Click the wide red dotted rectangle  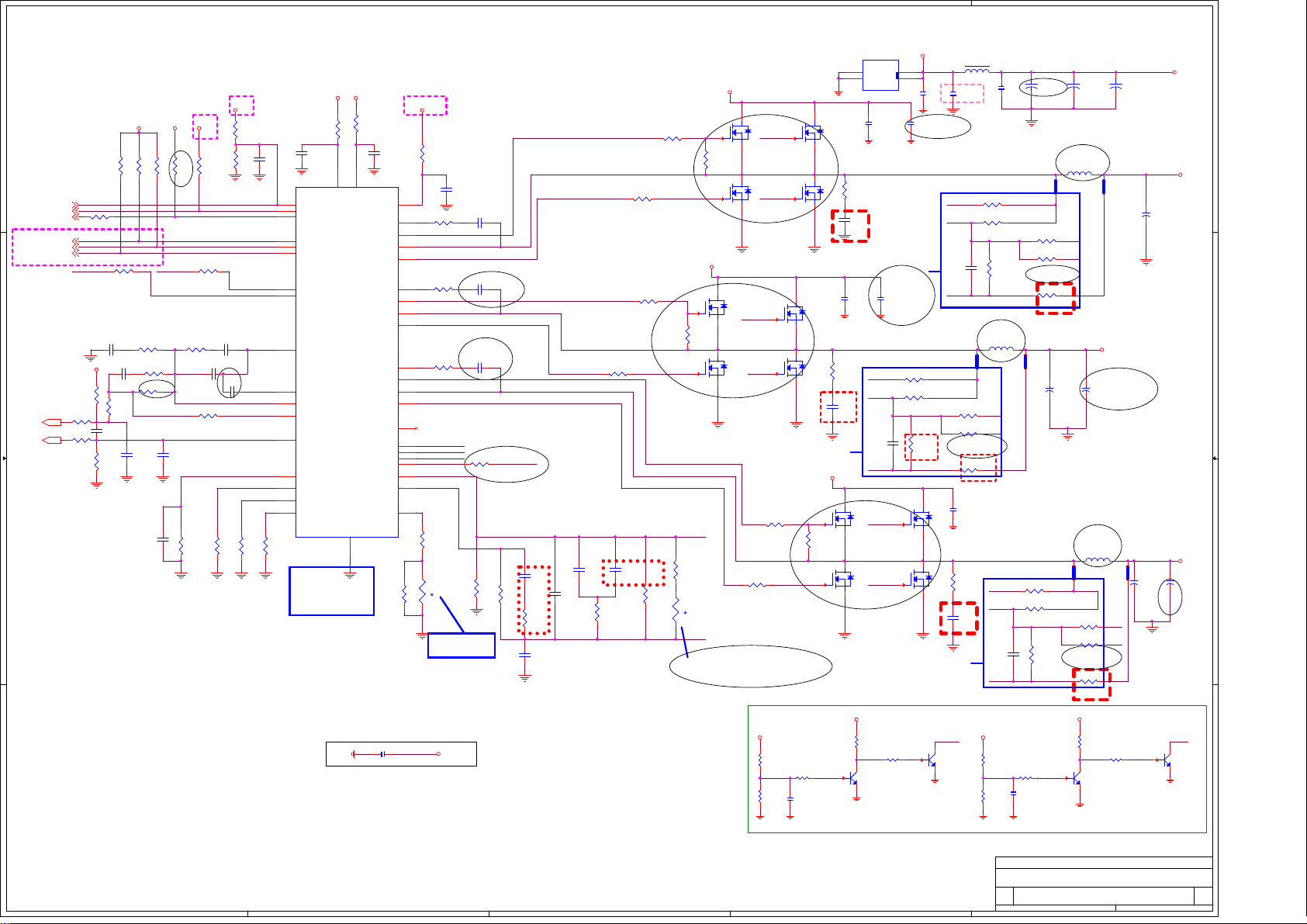coord(633,573)
